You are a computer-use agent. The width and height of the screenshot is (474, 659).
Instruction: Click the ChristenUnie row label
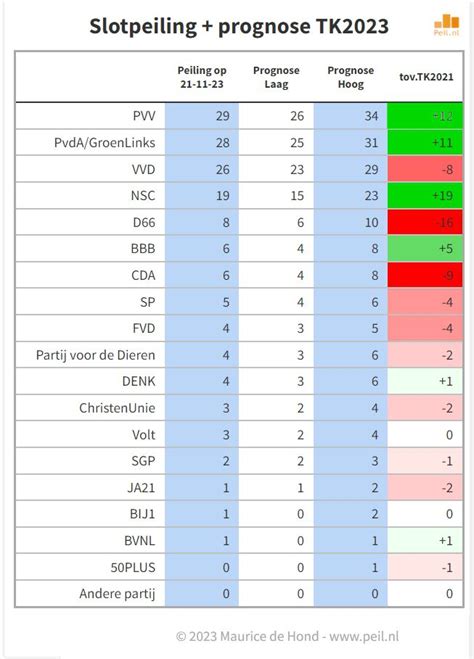[117, 408]
